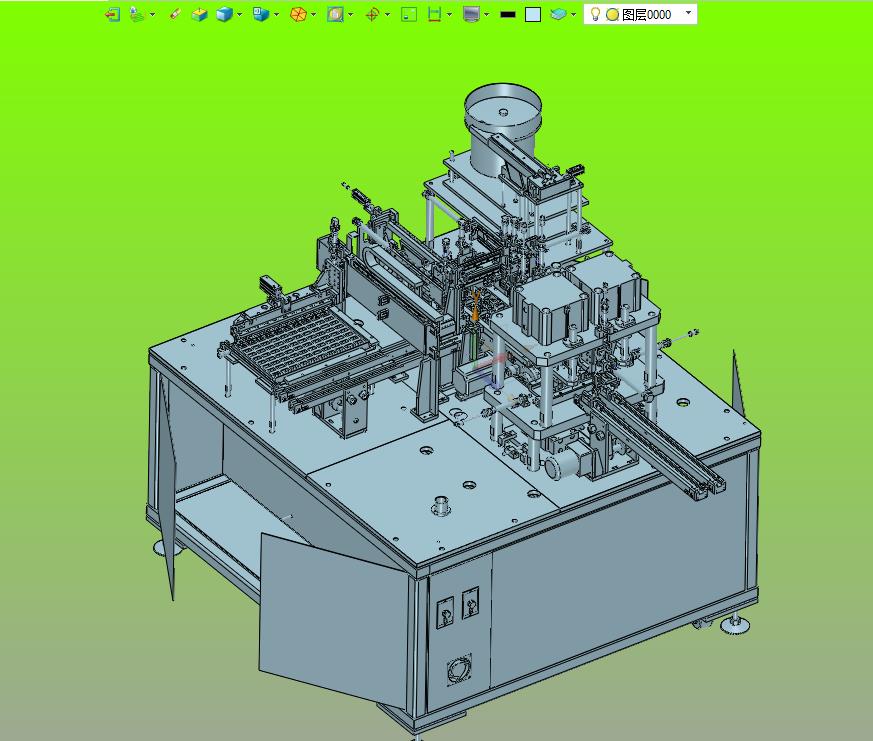Select the eraser tool icon
This screenshot has width=873, height=741.
pos(175,14)
